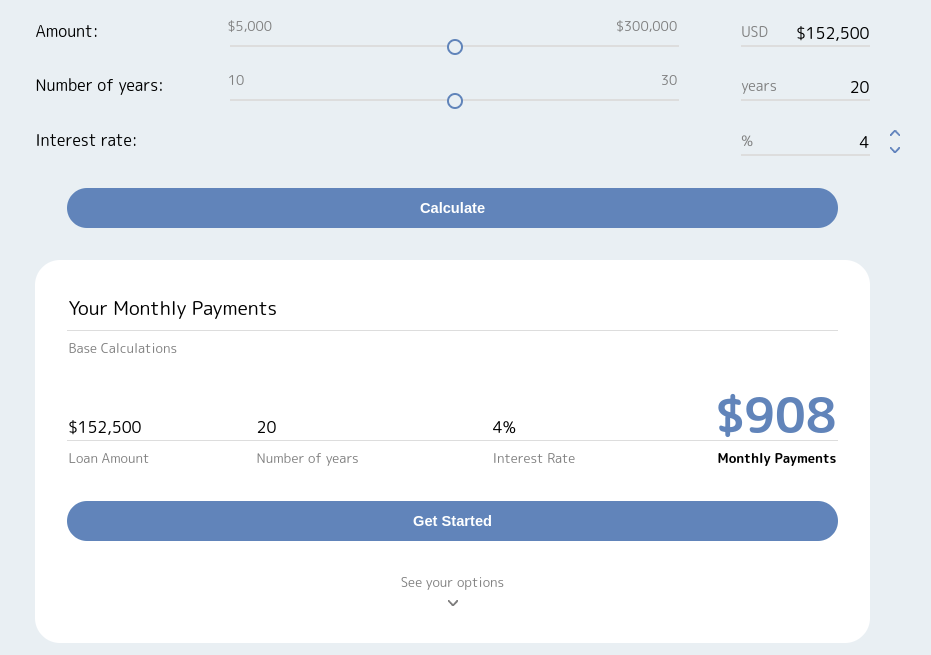Viewport: 931px width, 655px height.
Task: Click the $5,000 minimum amount label
Action: 250,26
